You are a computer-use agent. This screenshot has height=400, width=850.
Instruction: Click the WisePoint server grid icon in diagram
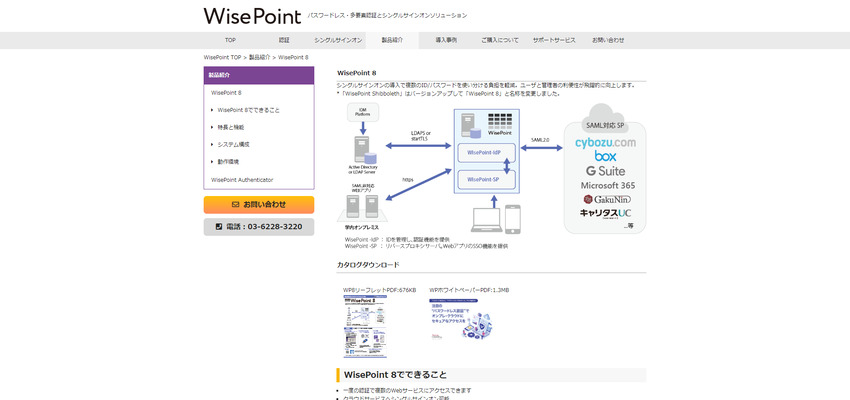pos(499,120)
